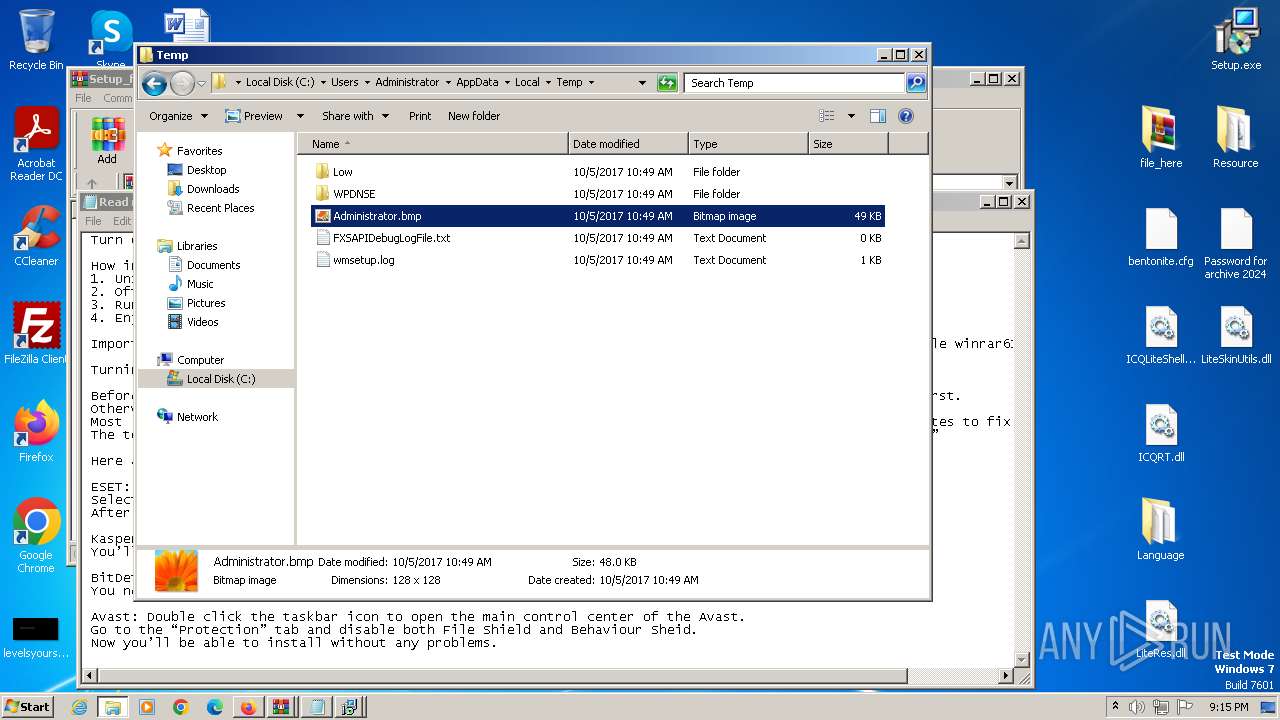Viewport: 1280px width, 720px height.
Task: Open the Music library
Action: [x=199, y=284]
